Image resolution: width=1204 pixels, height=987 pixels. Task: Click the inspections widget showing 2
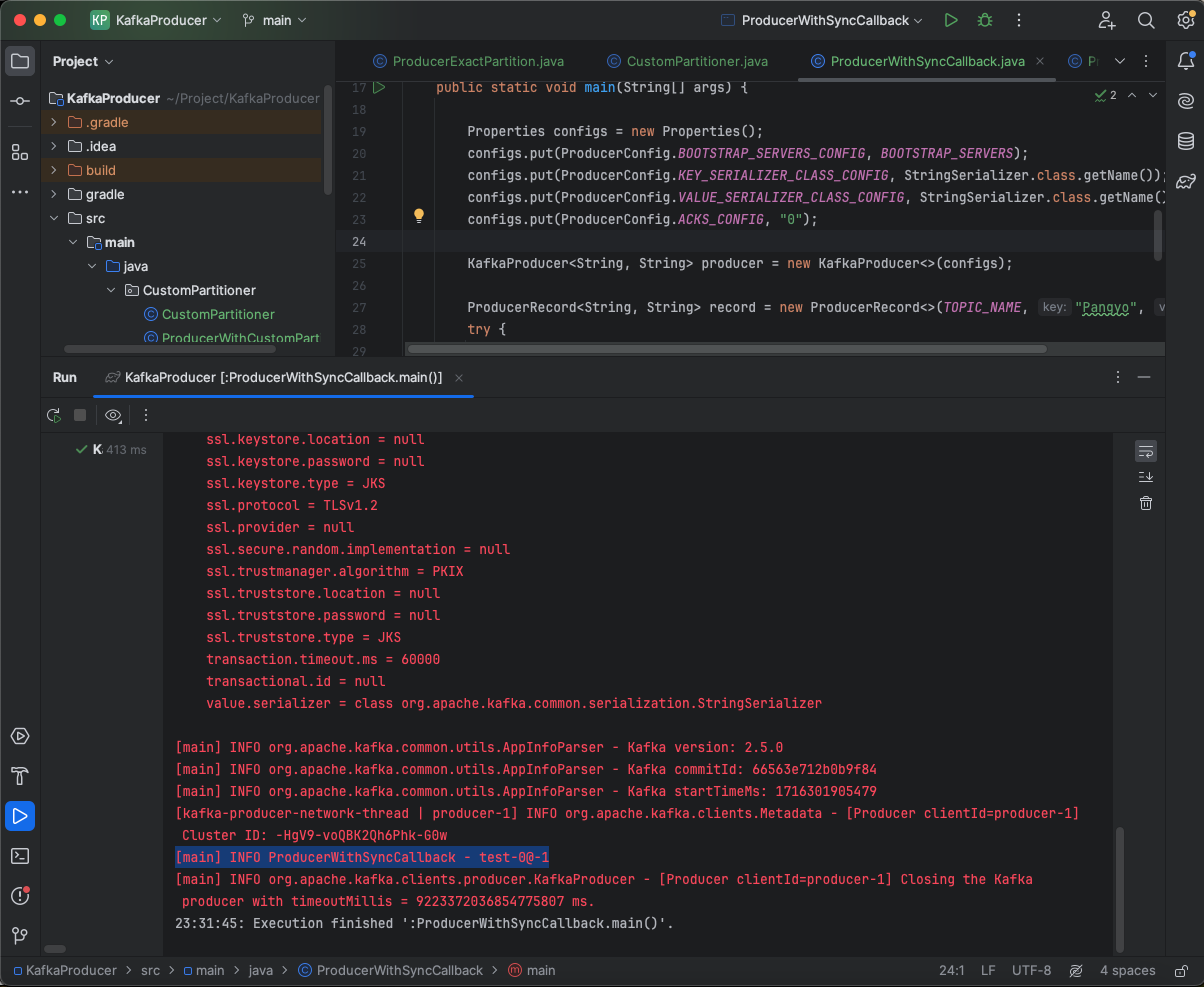coord(1106,95)
